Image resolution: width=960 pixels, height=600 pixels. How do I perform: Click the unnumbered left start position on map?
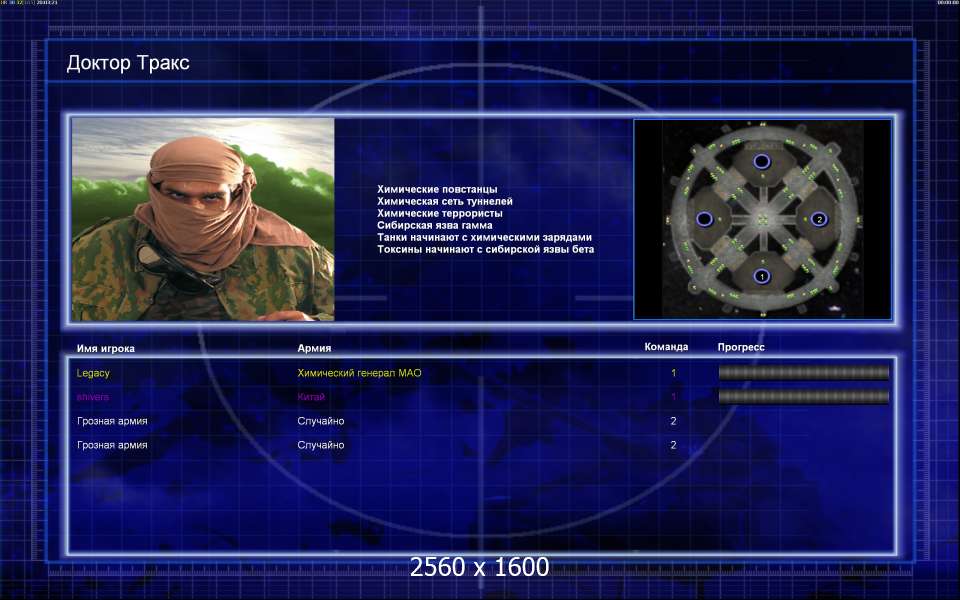705,219
